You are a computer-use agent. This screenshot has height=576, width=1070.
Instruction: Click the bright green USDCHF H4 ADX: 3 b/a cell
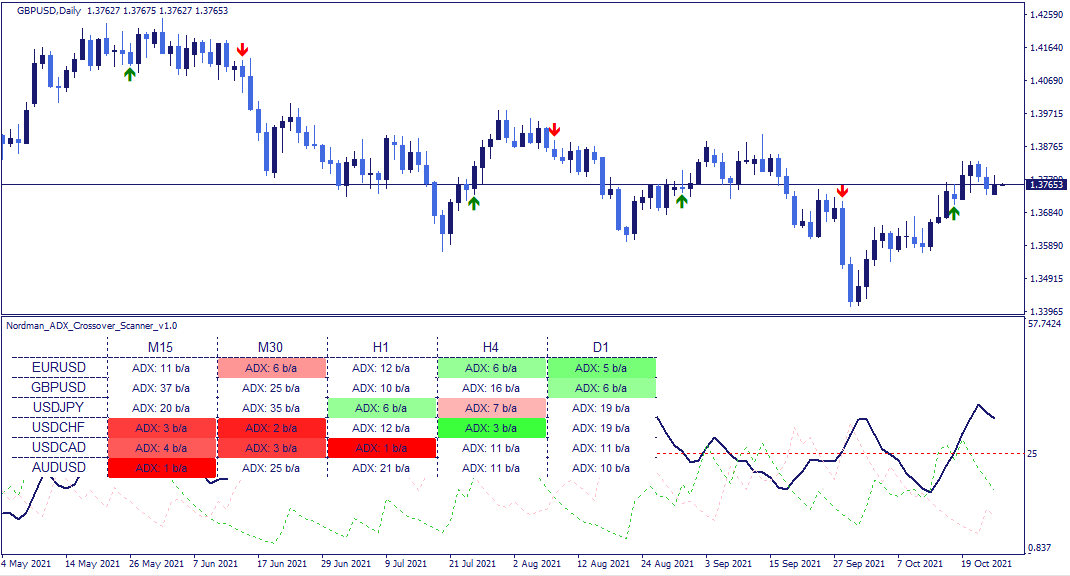pyautogui.click(x=491, y=428)
